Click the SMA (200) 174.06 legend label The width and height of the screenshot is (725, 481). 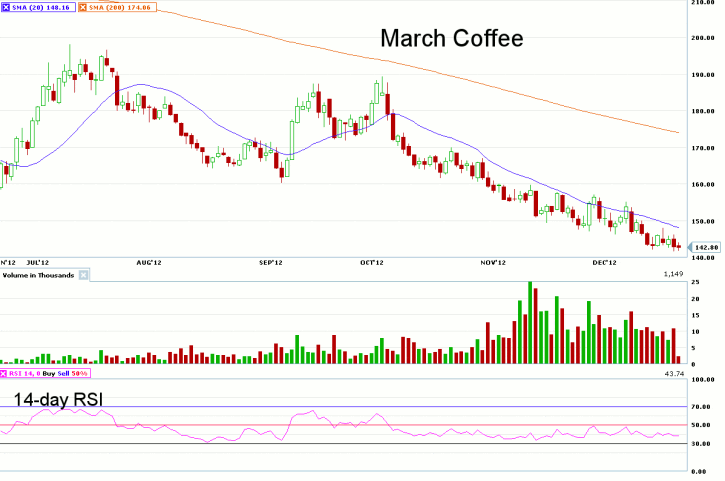120,6
